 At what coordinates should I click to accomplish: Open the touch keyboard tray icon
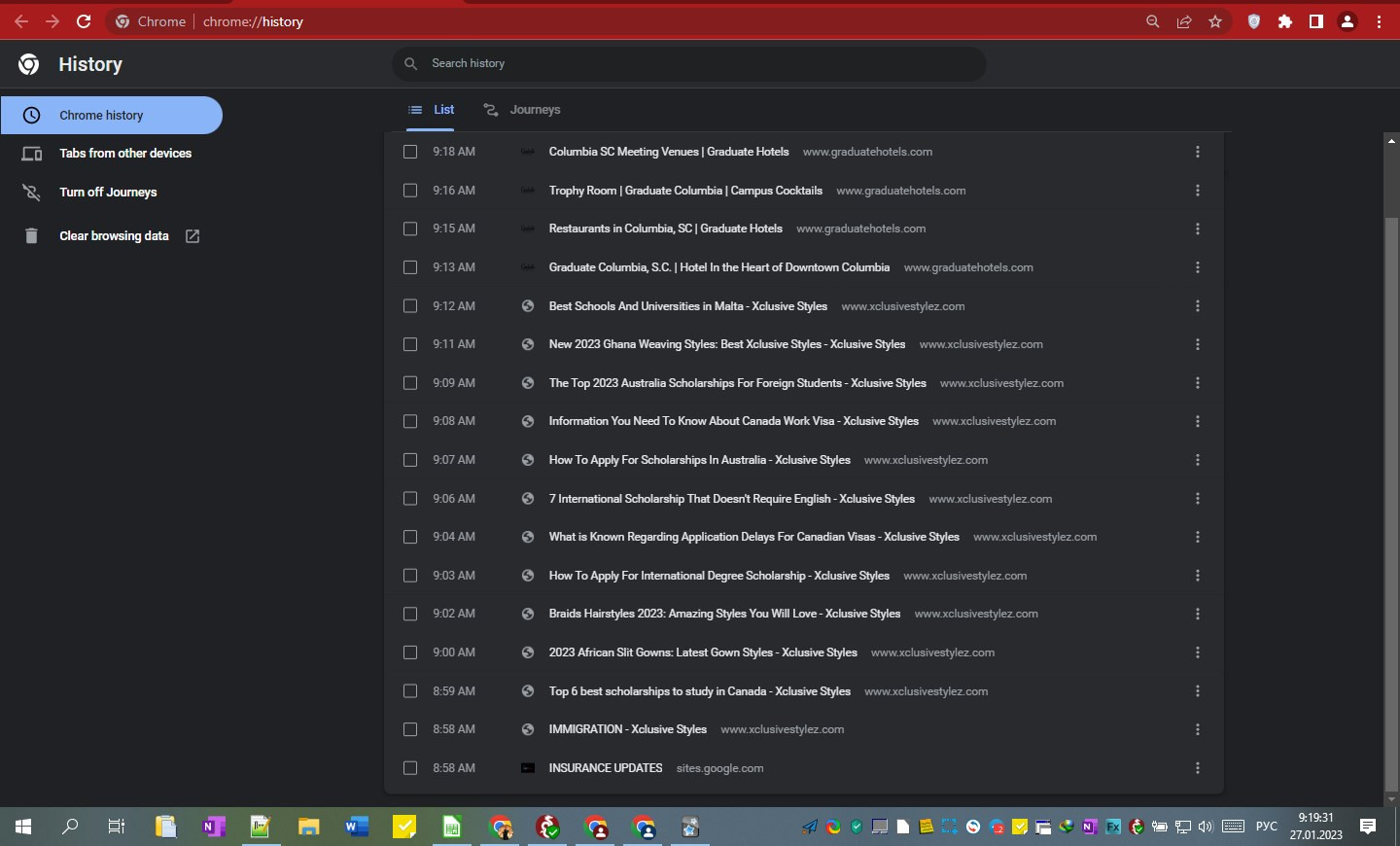coord(1234,827)
